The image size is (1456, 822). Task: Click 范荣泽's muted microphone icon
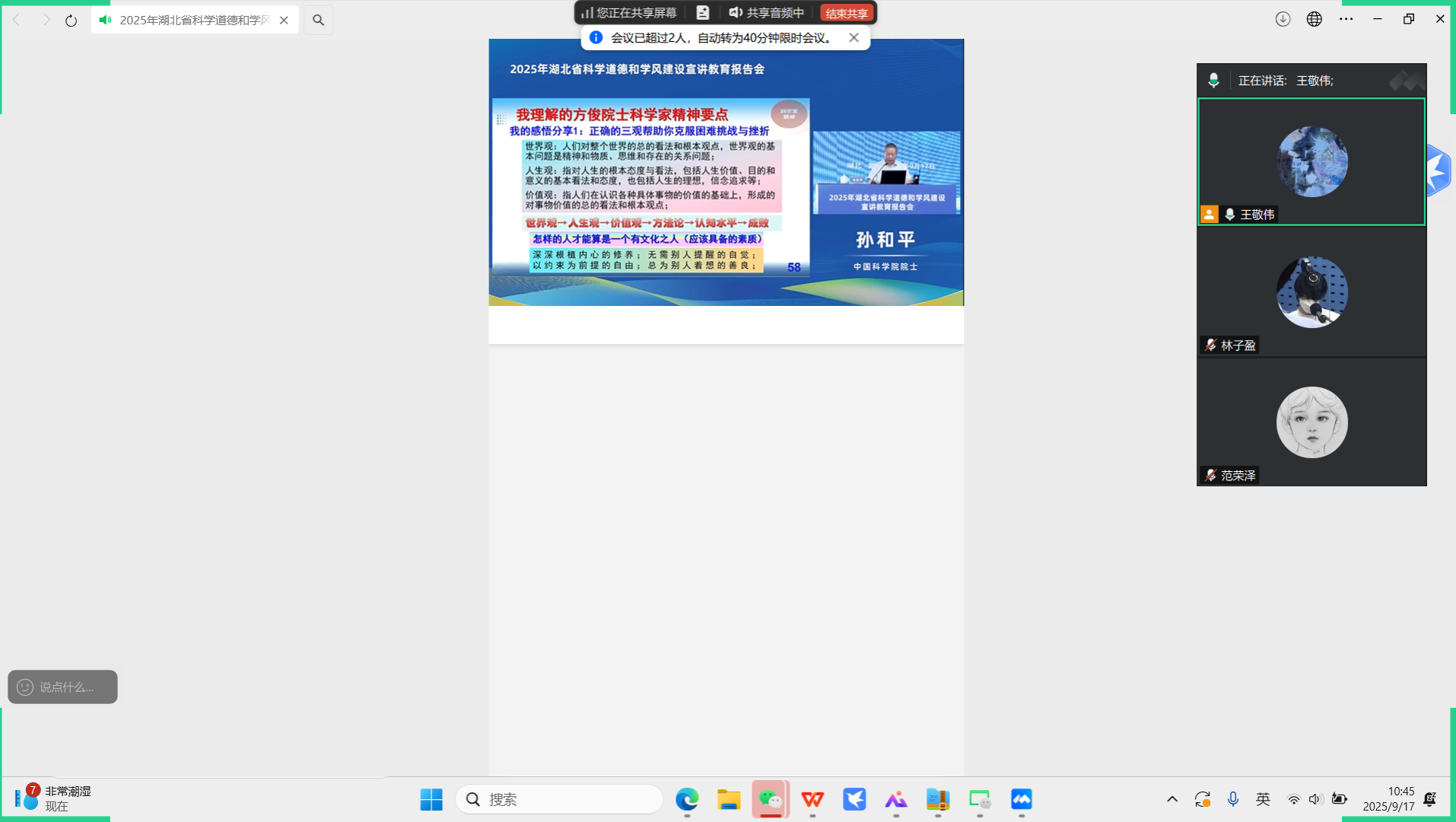coord(1210,476)
